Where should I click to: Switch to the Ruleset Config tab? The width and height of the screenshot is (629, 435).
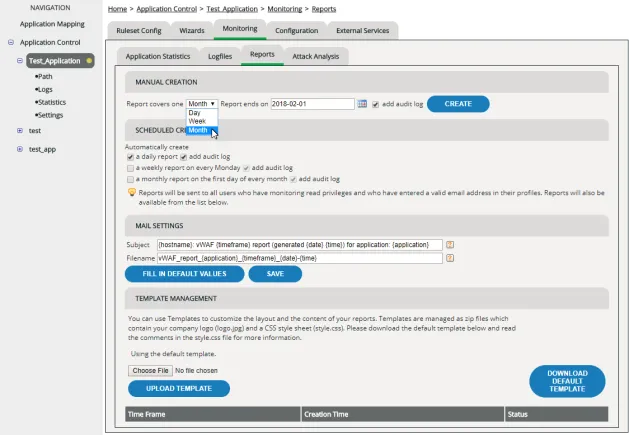click(139, 30)
